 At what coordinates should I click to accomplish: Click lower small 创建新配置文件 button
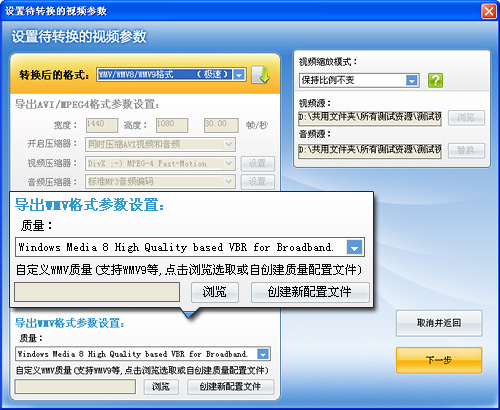click(x=230, y=387)
